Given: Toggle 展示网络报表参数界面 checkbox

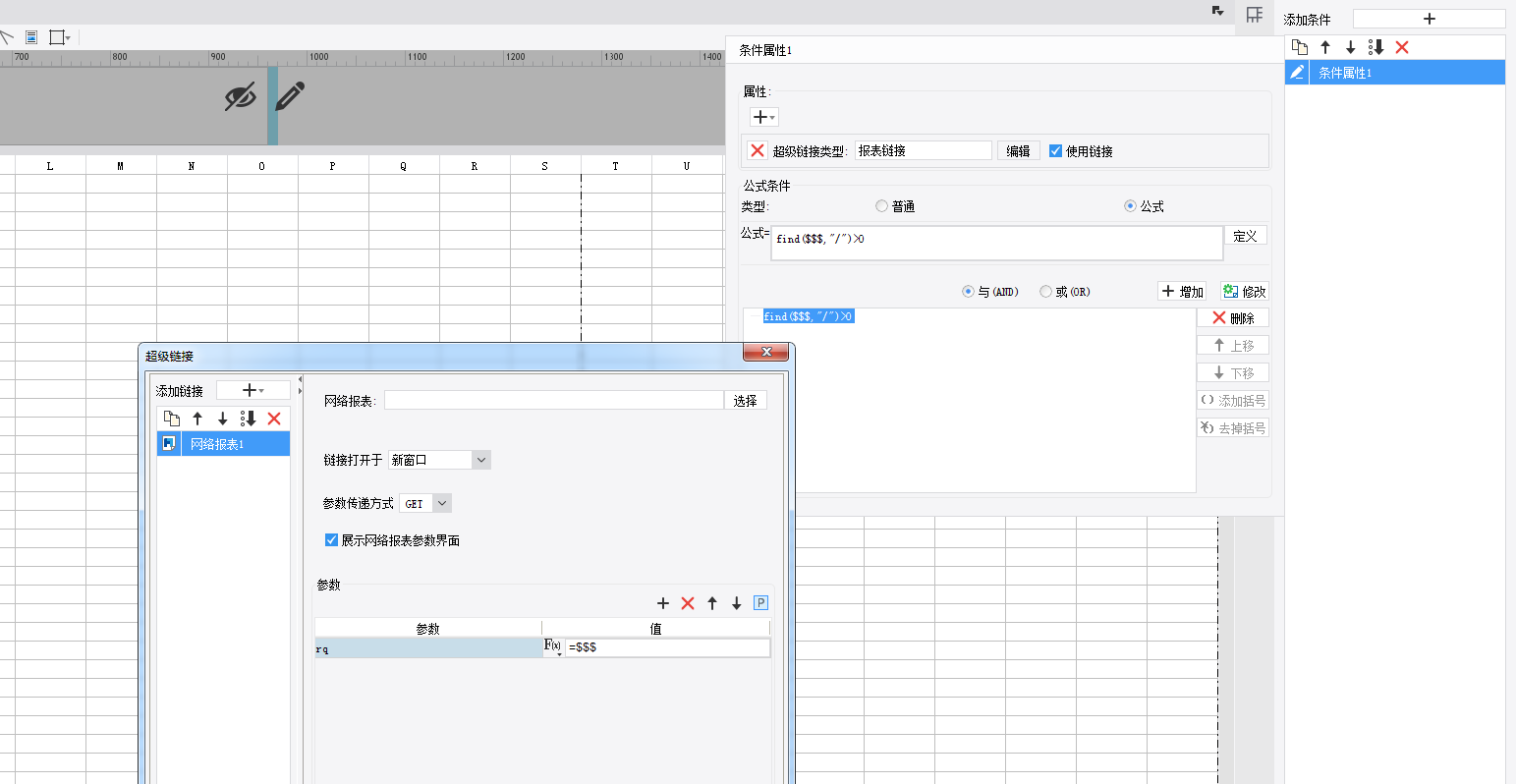Looking at the screenshot, I should (331, 540).
